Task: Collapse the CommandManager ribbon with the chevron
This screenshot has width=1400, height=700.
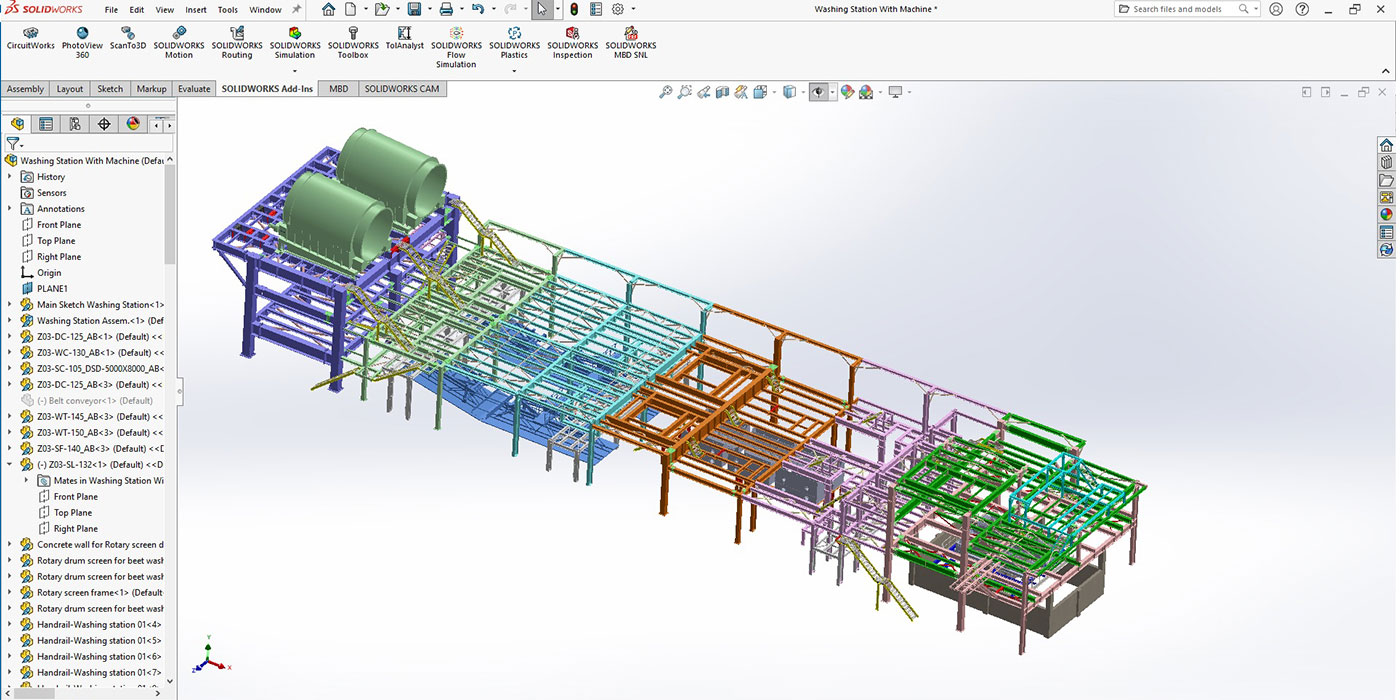Action: pyautogui.click(x=1386, y=72)
